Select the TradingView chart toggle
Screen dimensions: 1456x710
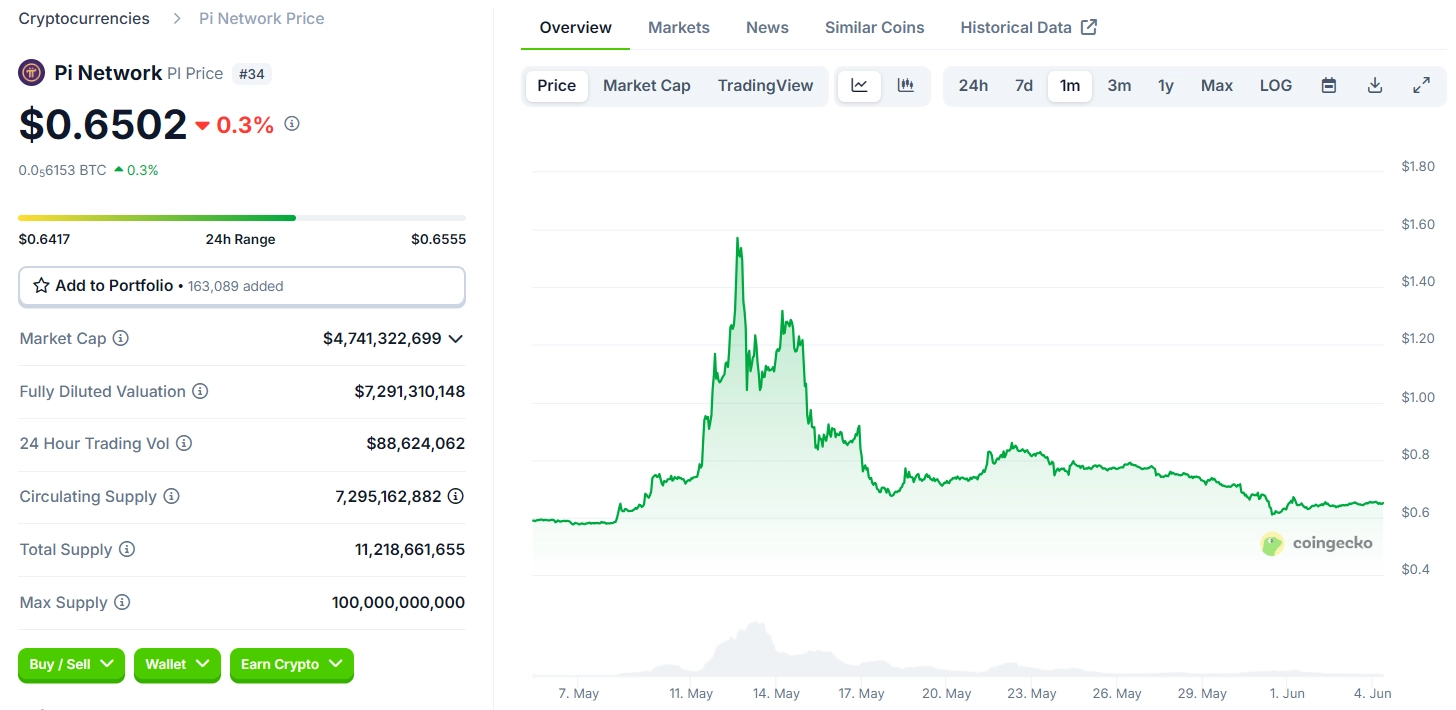pos(766,86)
